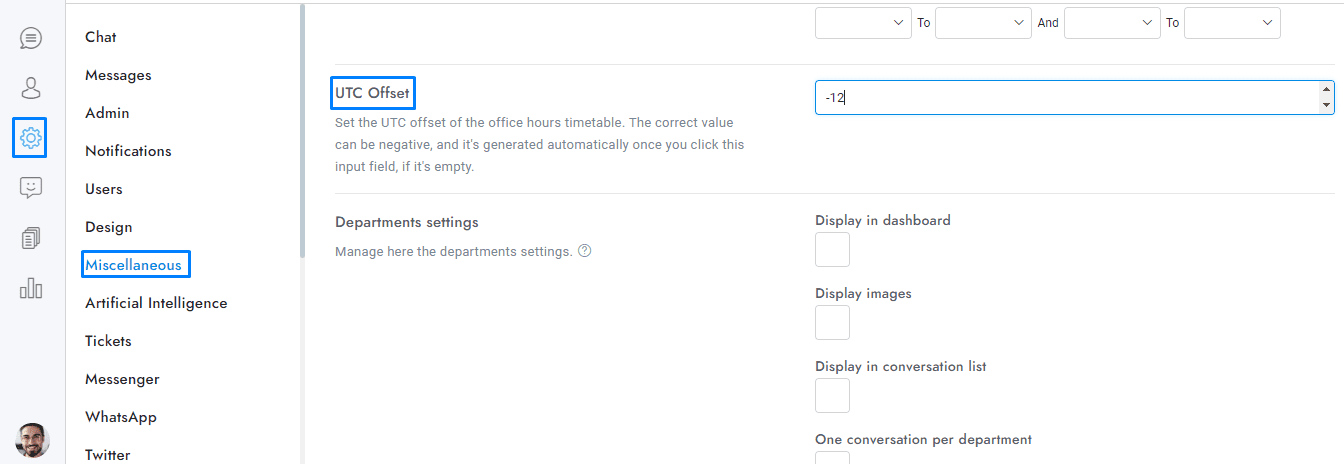Viewport: 1344px width, 464px height.
Task: Open the conversations chat bubble icon
Action: tap(31, 39)
